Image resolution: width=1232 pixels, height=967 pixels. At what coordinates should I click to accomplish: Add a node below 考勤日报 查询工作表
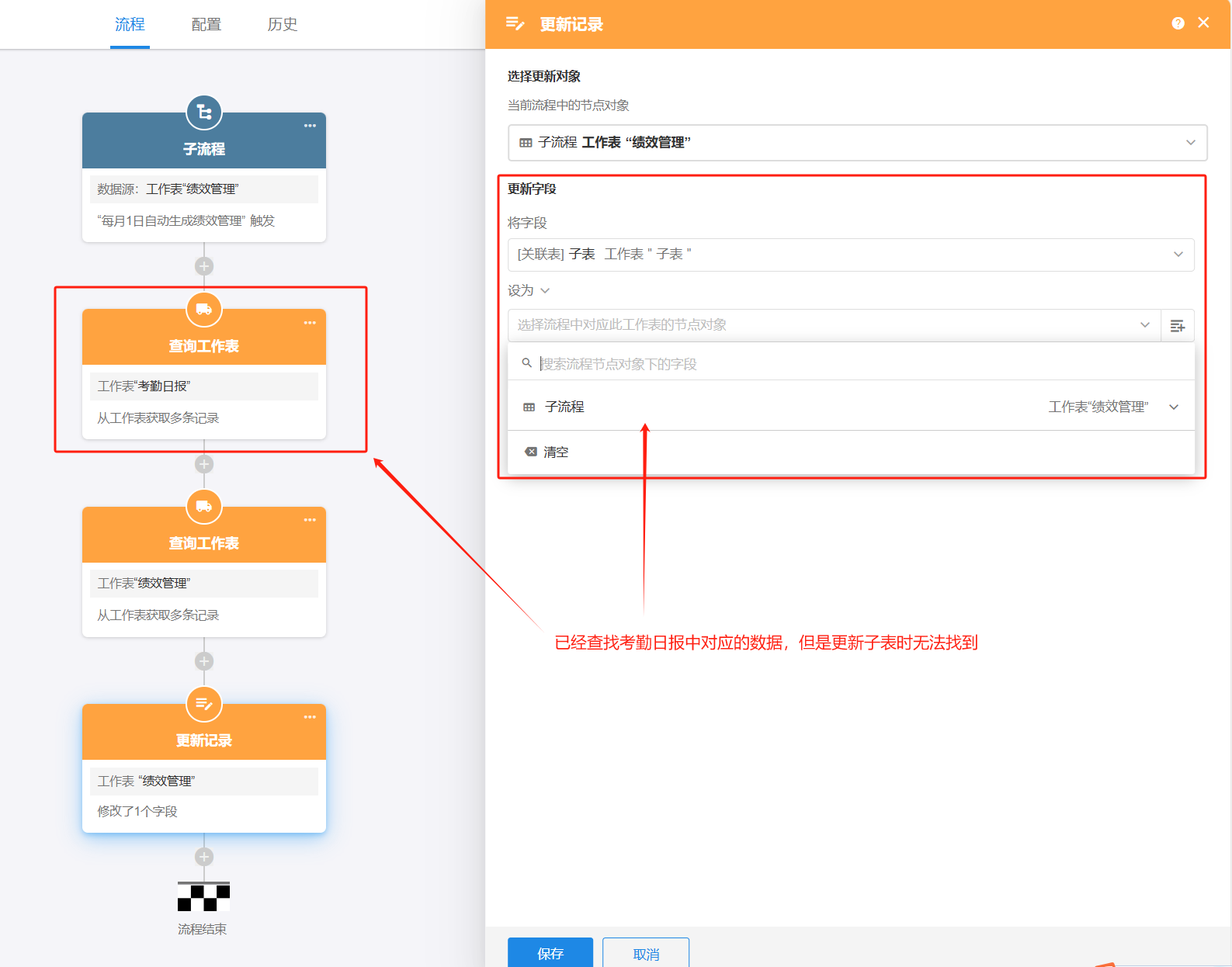pos(204,464)
